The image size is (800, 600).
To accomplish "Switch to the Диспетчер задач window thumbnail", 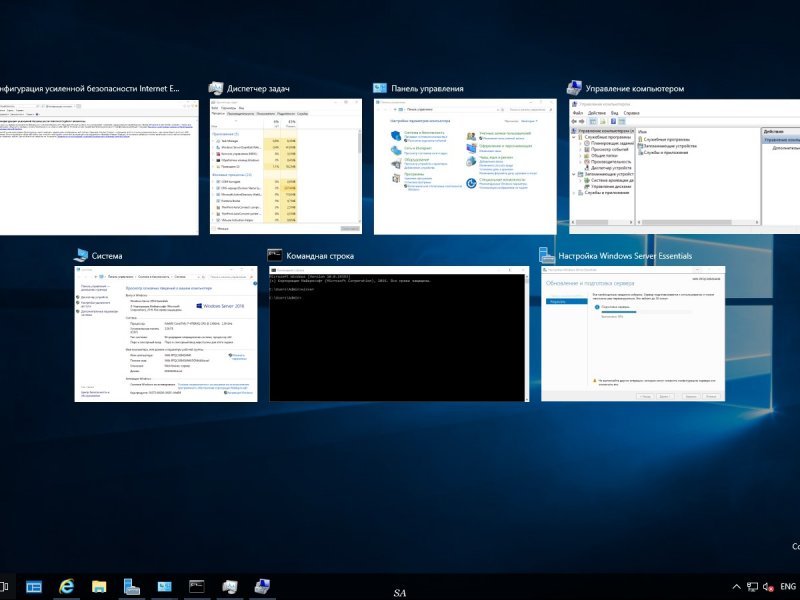I will [286, 166].
